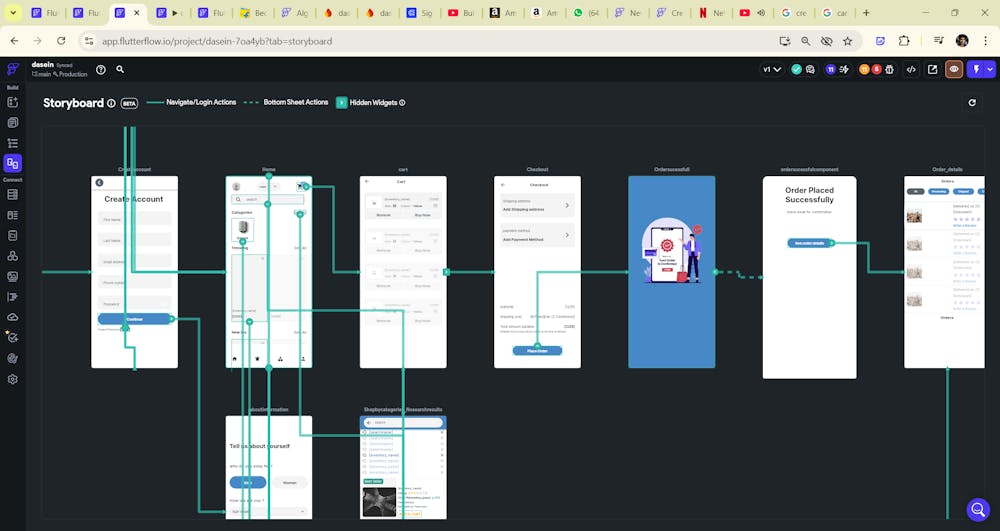Open the settings gear in left sidebar
1000x531 pixels.
13,379
